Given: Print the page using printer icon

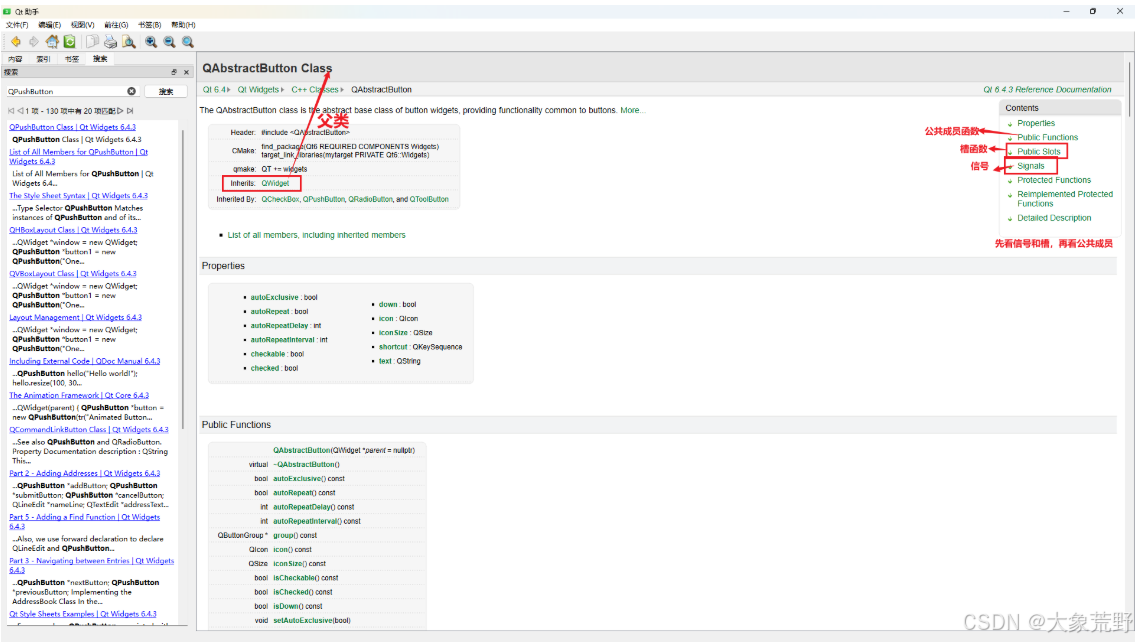Looking at the screenshot, I should click(110, 42).
